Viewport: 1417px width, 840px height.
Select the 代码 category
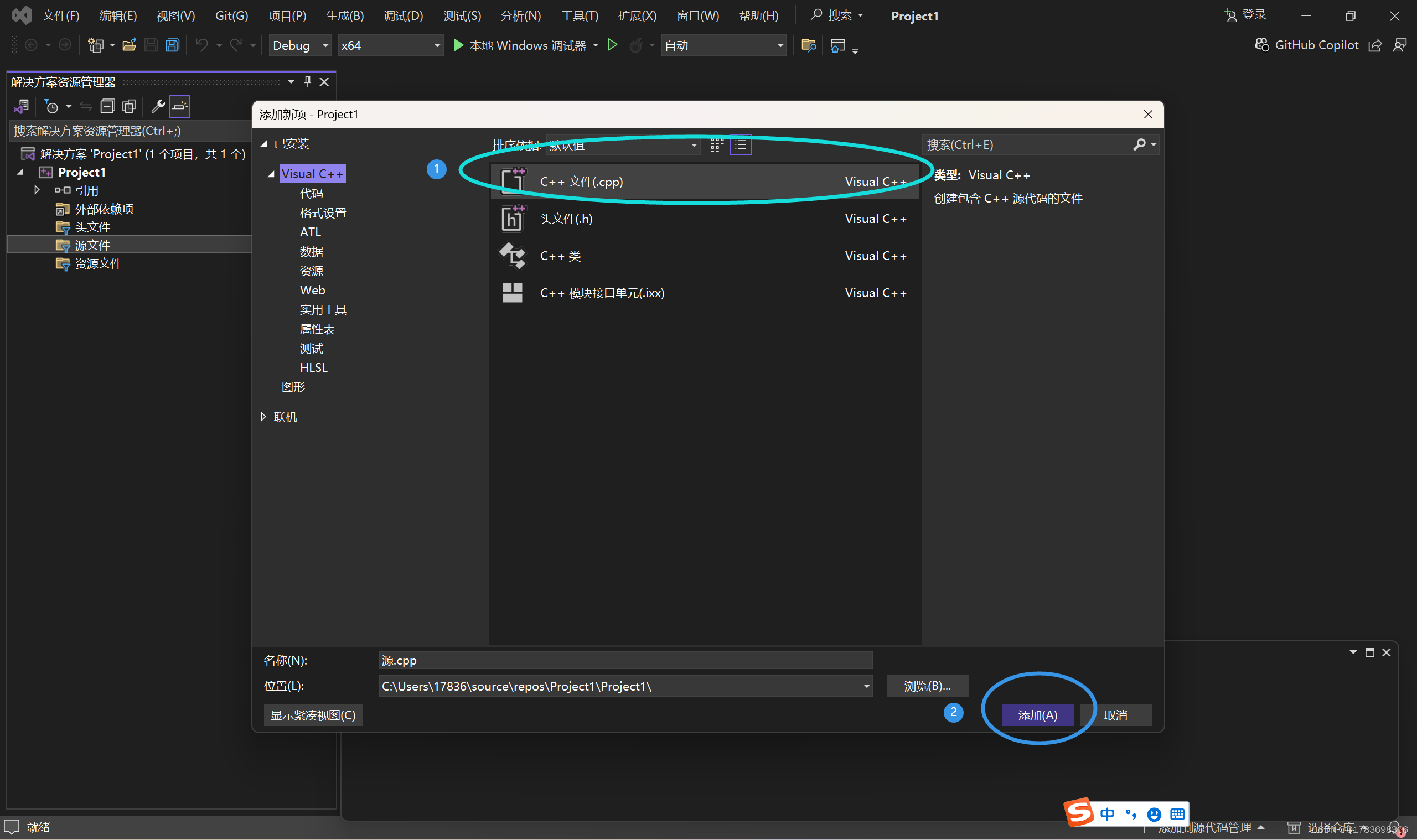[311, 194]
